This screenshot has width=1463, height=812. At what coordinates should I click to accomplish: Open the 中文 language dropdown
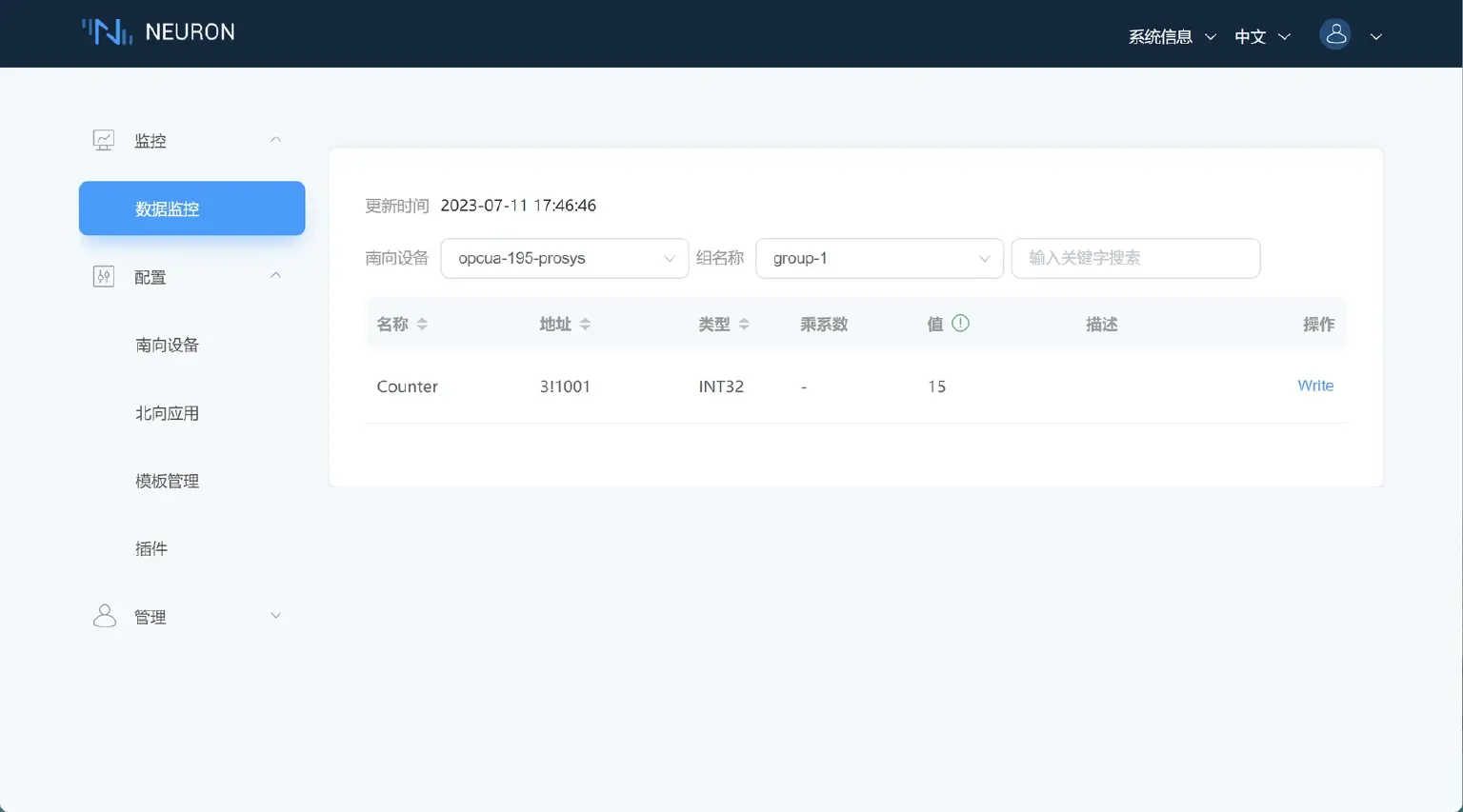tap(1261, 36)
